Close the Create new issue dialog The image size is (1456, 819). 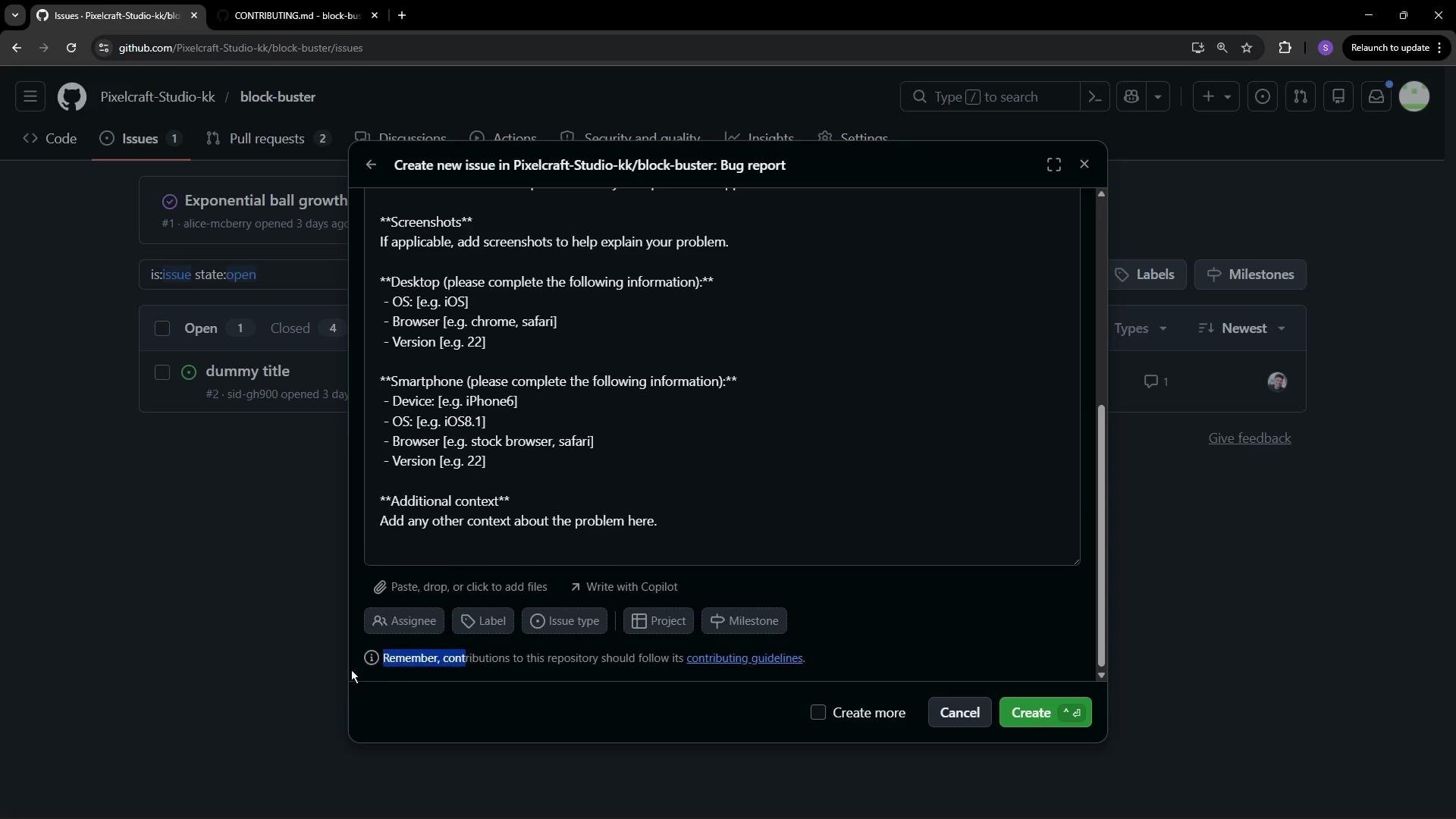pos(1084,165)
